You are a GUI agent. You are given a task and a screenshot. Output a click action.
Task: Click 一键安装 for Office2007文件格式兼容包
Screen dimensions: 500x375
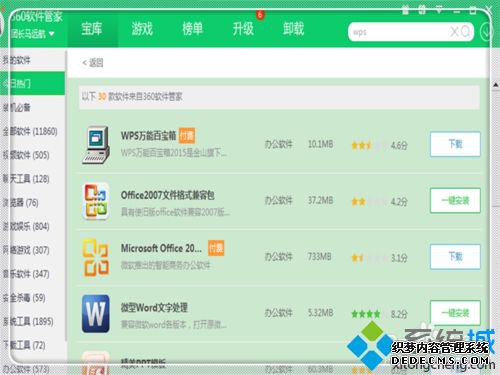[x=455, y=201]
